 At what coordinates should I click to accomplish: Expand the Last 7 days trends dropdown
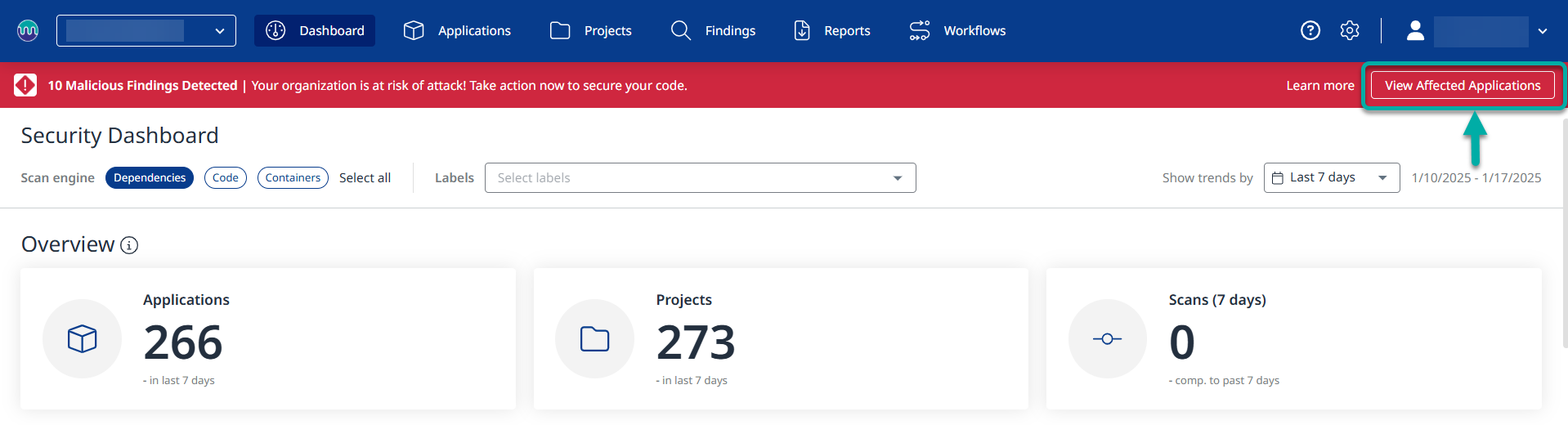pyautogui.click(x=1331, y=178)
